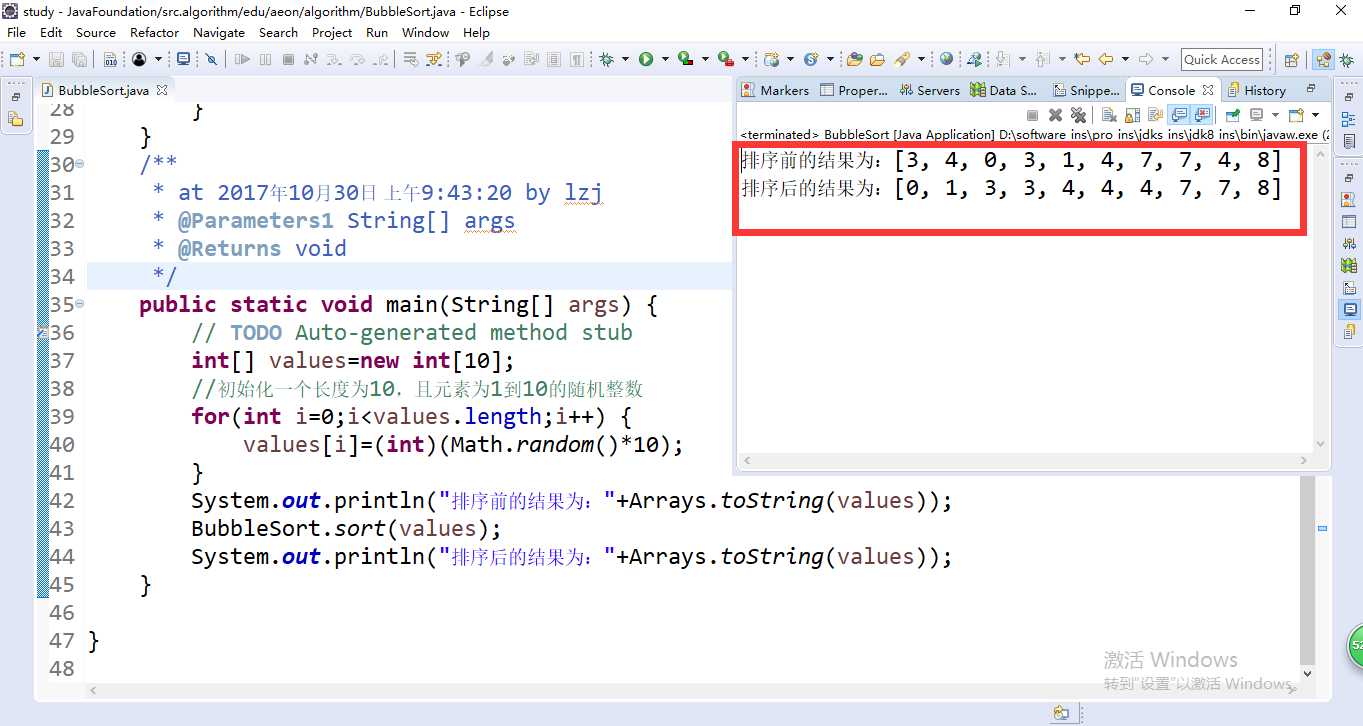Toggle Show Console on standard output change
Viewport: 1363px width, 726px height.
(x=1179, y=114)
